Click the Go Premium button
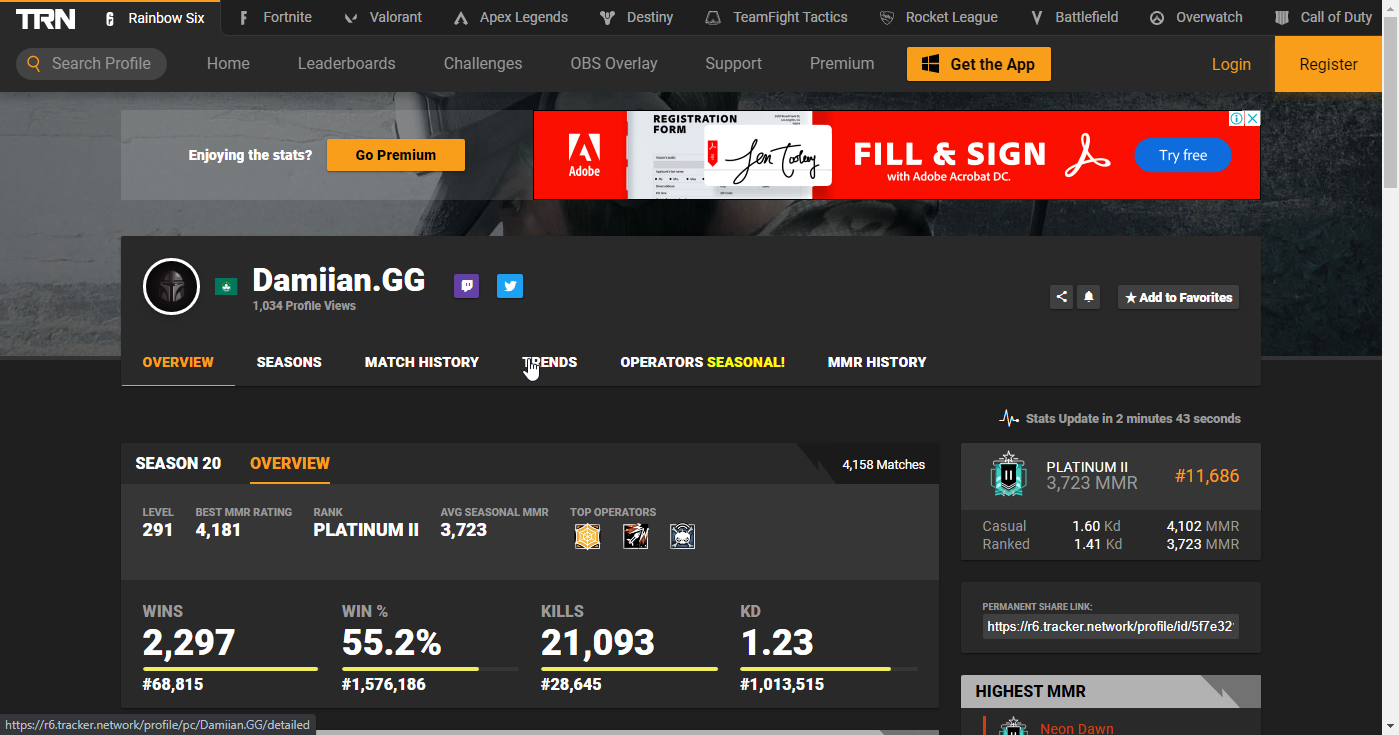Screen dimensions: 1399x735 tap(396, 155)
